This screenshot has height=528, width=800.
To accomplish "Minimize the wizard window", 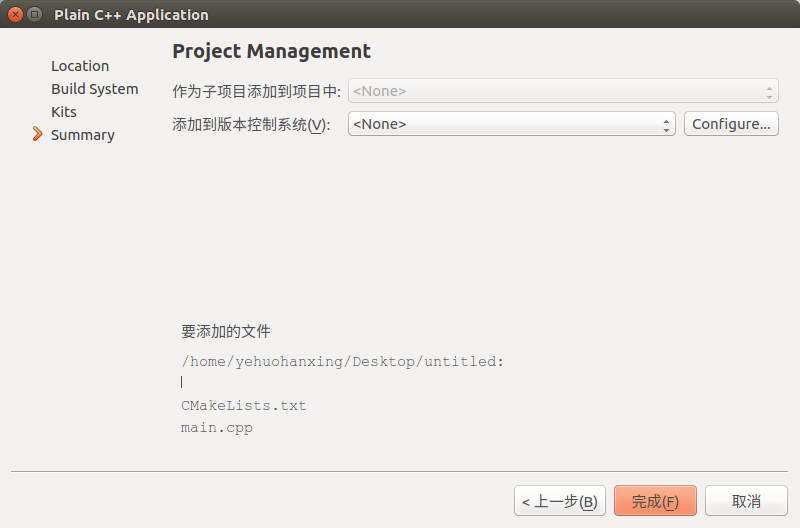I will [x=35, y=15].
